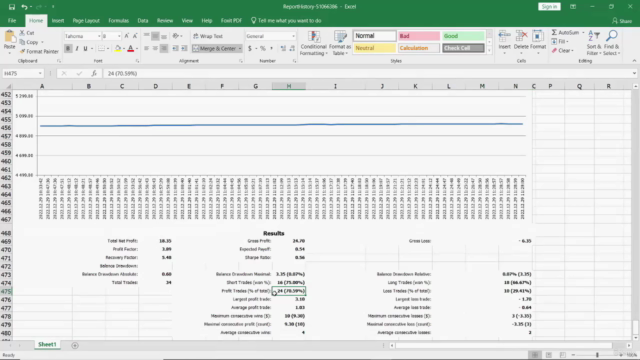This screenshot has width=640, height=360.
Task: Click the Copy button
Action: (x=29, y=42)
